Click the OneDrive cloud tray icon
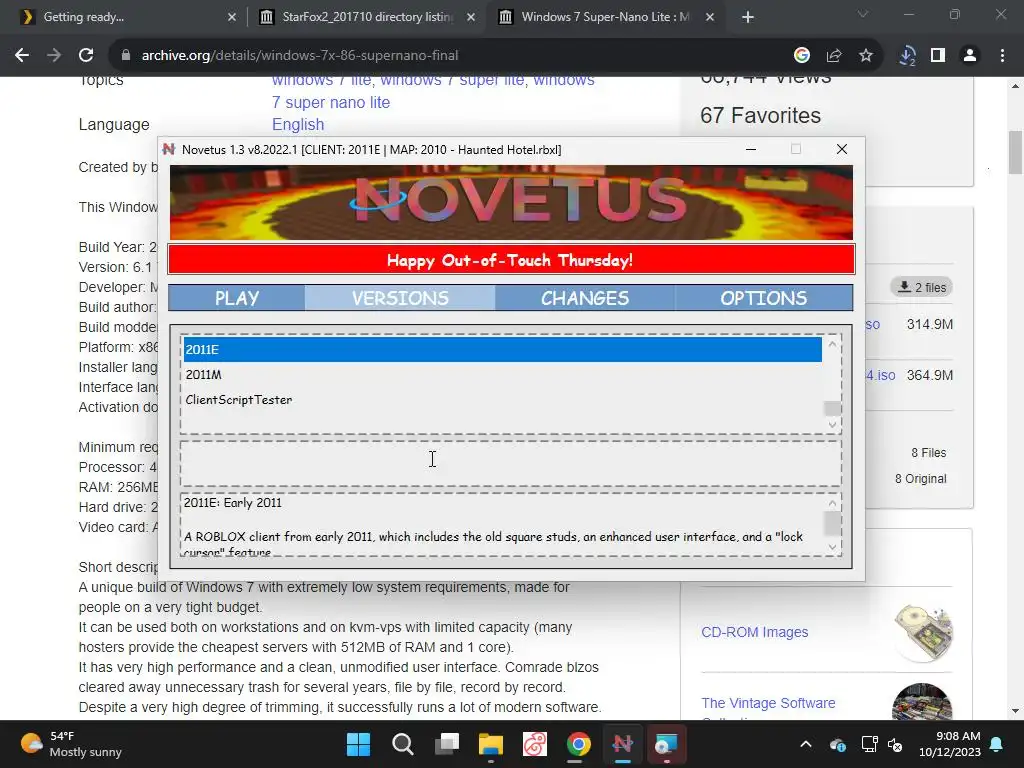Image resolution: width=1024 pixels, height=768 pixels. click(838, 744)
